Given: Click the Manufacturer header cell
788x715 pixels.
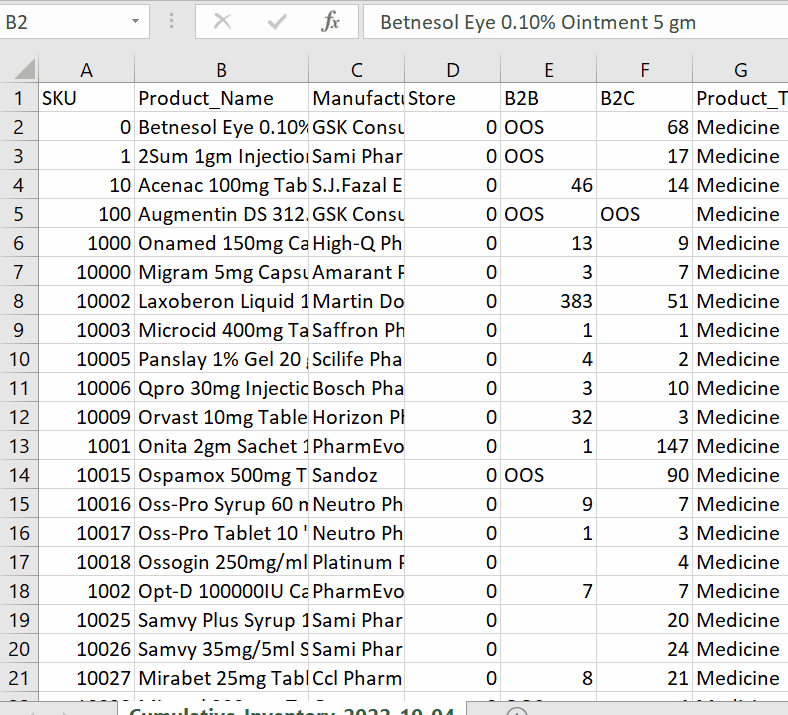Looking at the screenshot, I should pos(356,98).
